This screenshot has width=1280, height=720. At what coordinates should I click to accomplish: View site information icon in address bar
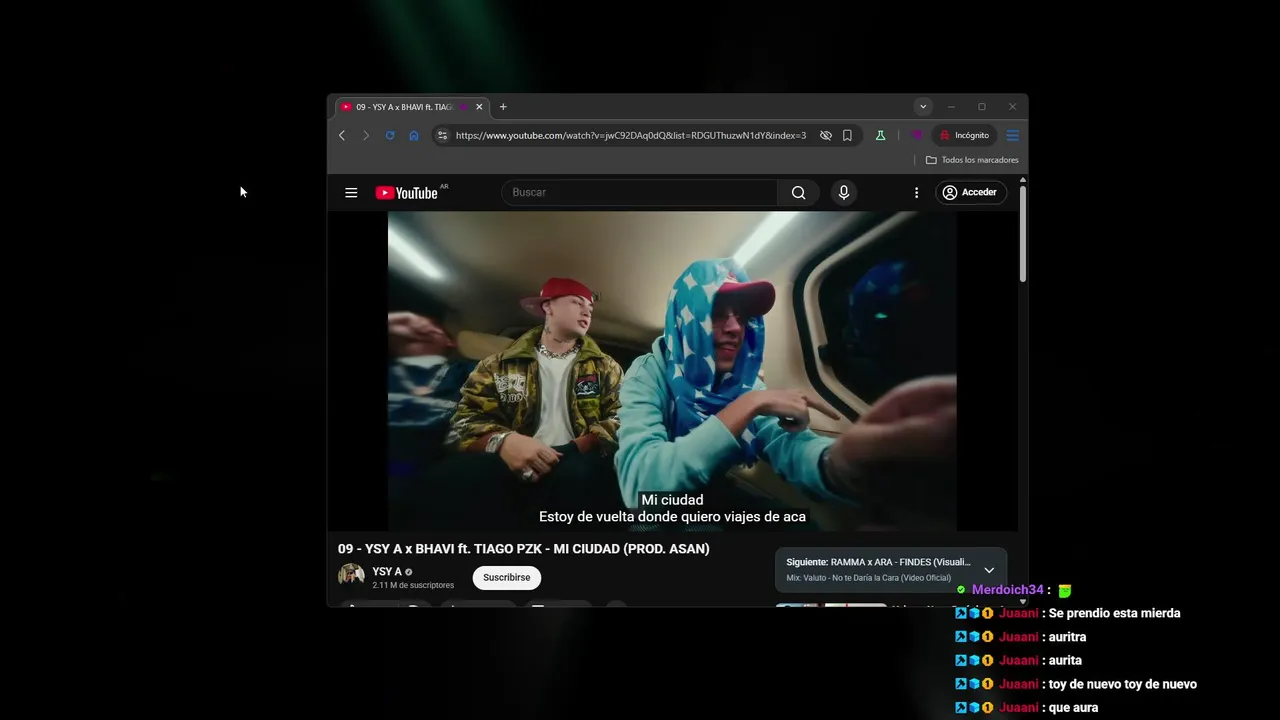(x=443, y=135)
